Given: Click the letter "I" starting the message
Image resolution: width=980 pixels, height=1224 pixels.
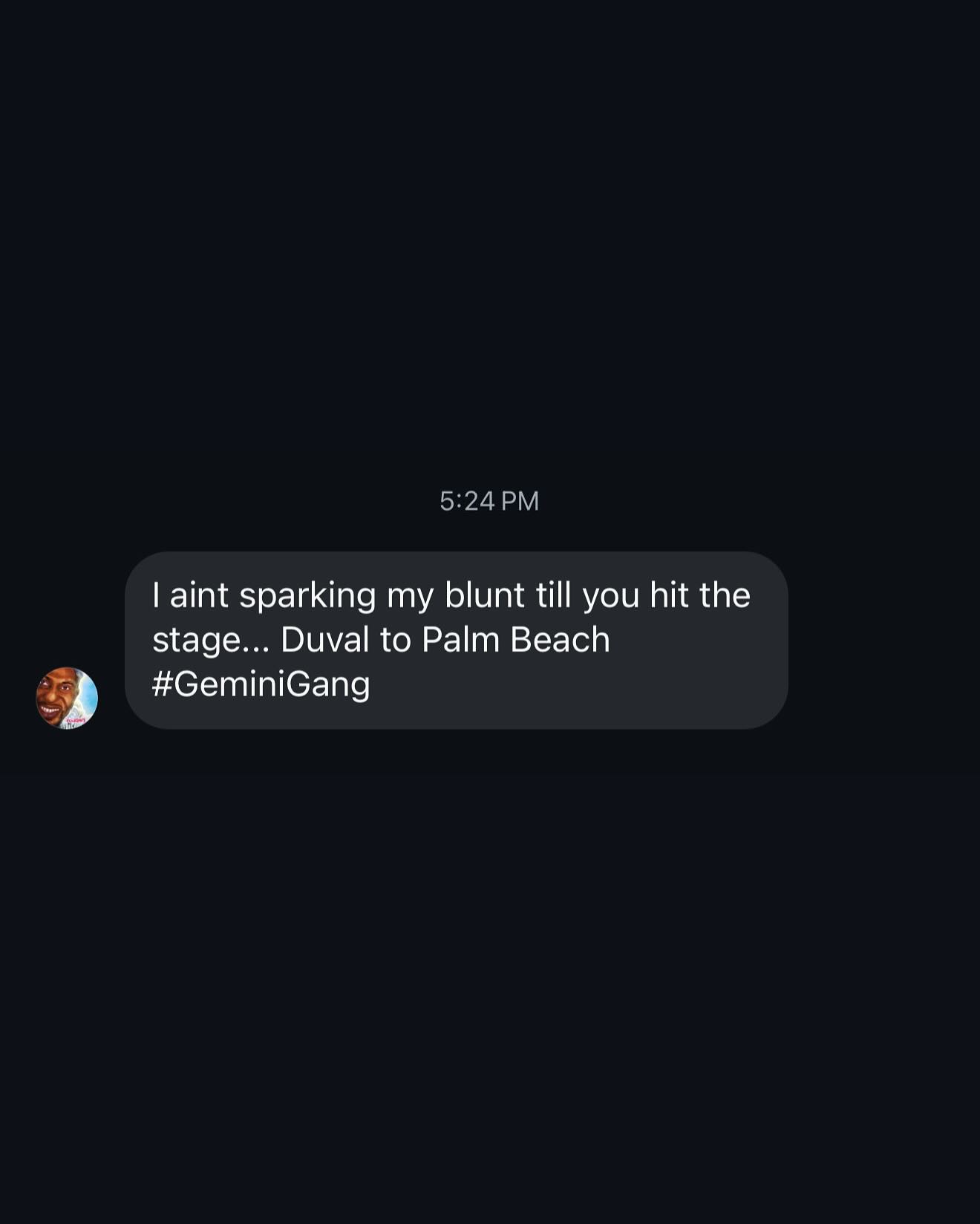Looking at the screenshot, I should point(156,595).
